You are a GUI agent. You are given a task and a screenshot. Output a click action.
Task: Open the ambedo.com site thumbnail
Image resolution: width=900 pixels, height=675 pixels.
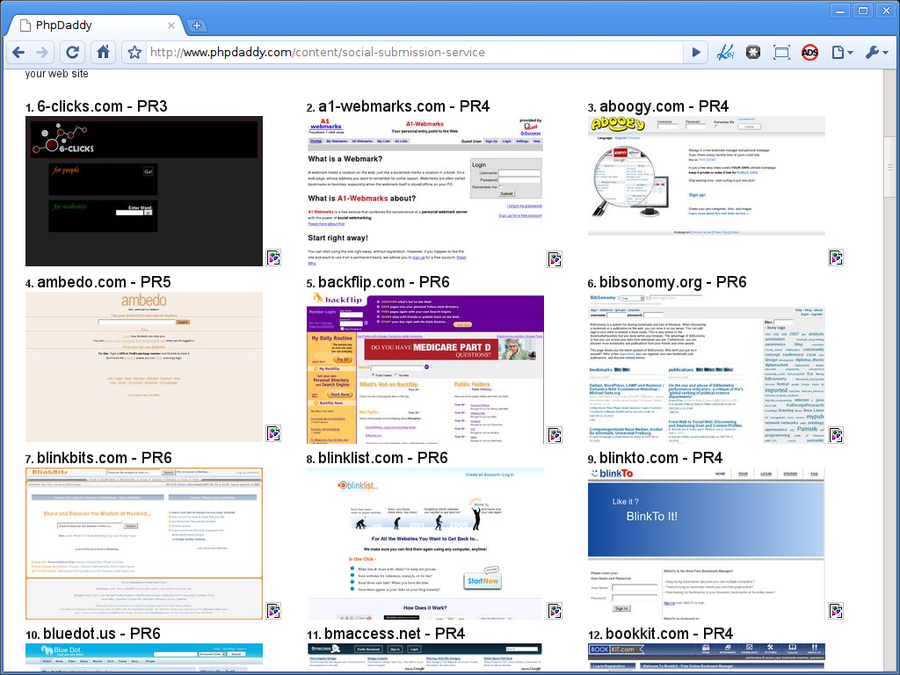(144, 367)
